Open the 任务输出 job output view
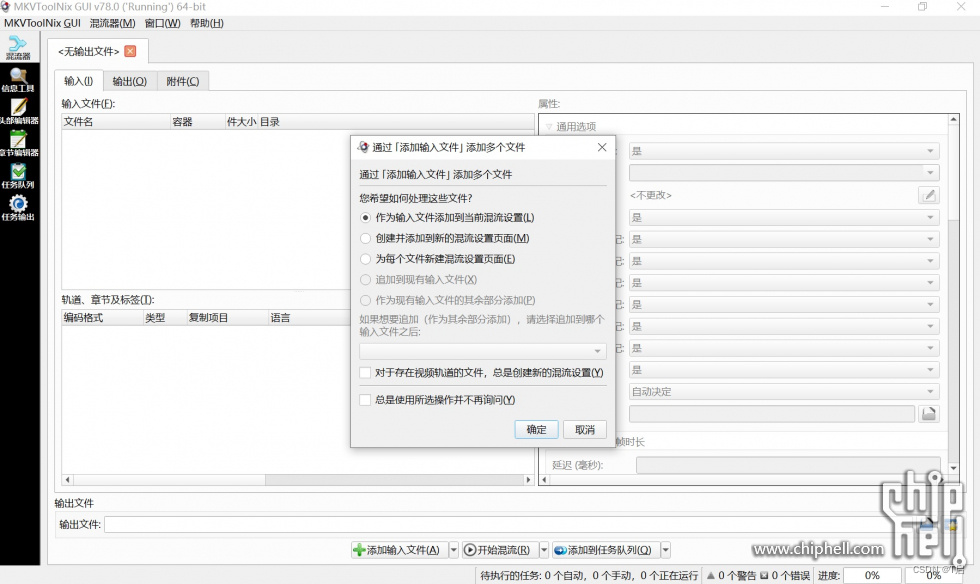The image size is (980, 584). (x=18, y=208)
